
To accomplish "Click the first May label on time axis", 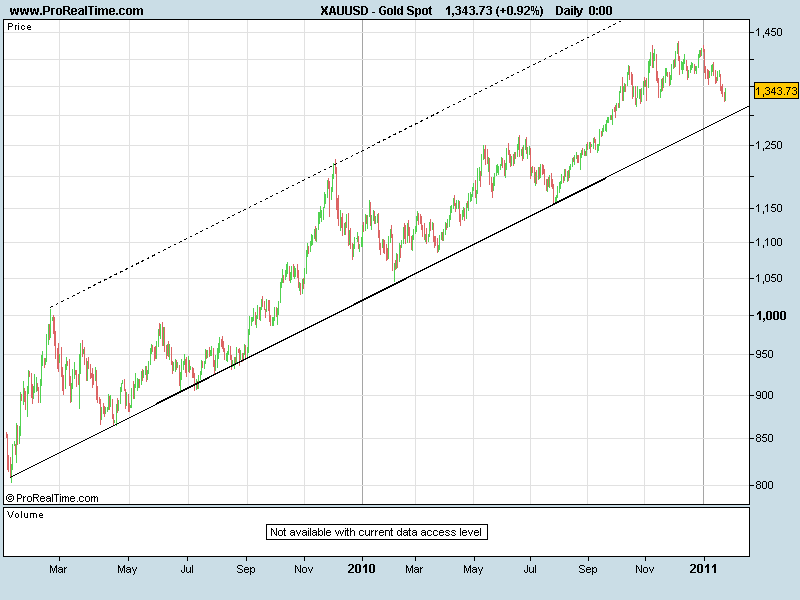I will point(127,569).
